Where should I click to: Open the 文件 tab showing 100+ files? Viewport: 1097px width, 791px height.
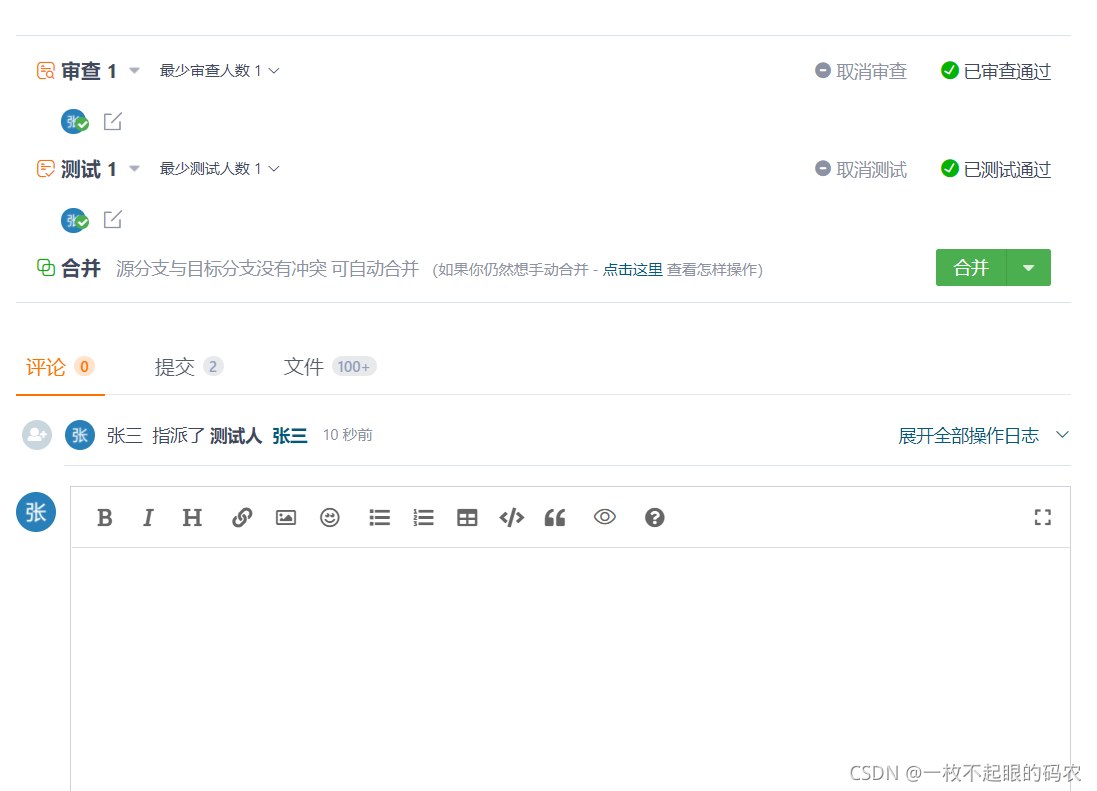303,366
